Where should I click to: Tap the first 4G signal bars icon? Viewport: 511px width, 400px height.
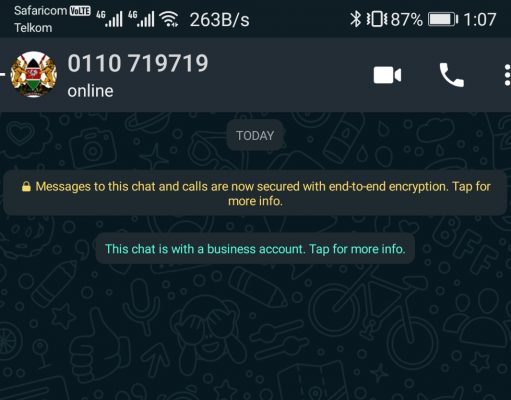point(109,19)
